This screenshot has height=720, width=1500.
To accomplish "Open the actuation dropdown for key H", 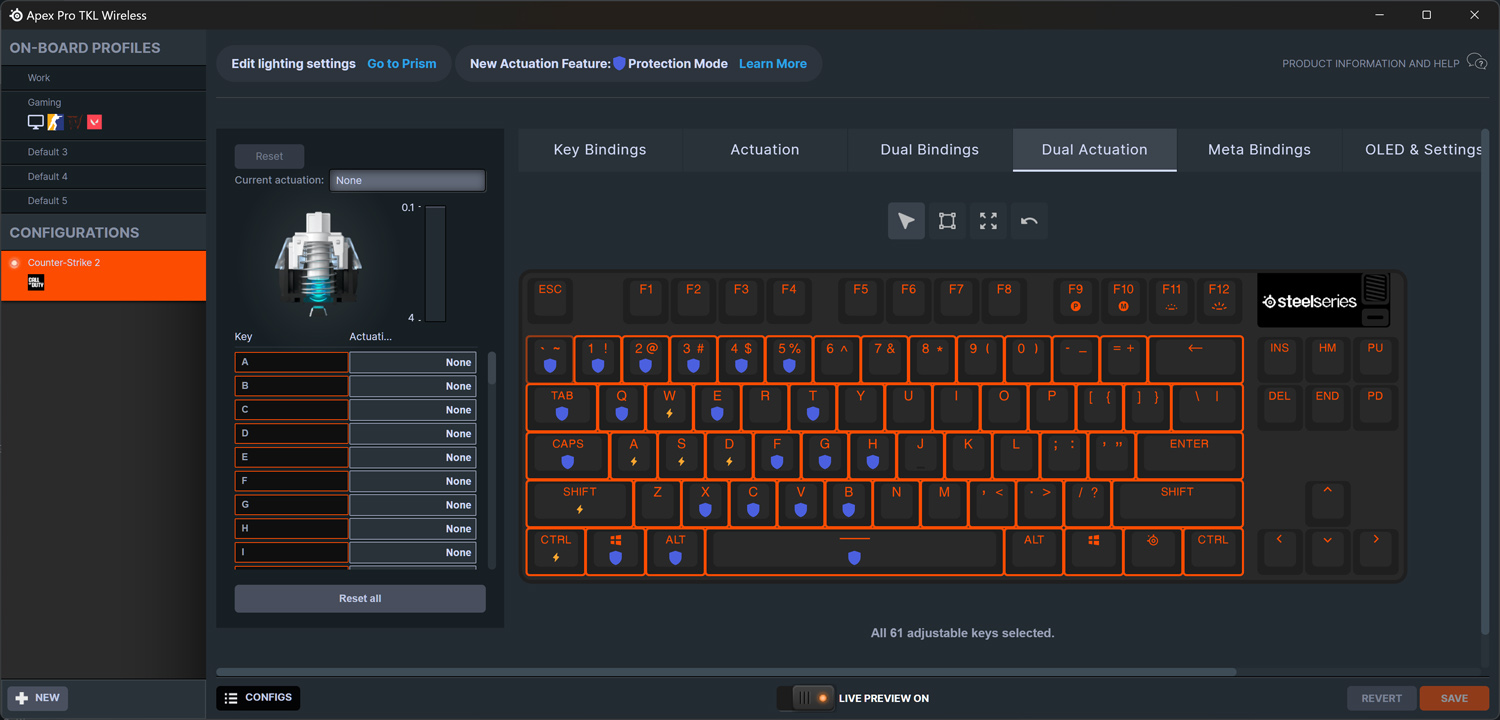I will click(x=413, y=529).
